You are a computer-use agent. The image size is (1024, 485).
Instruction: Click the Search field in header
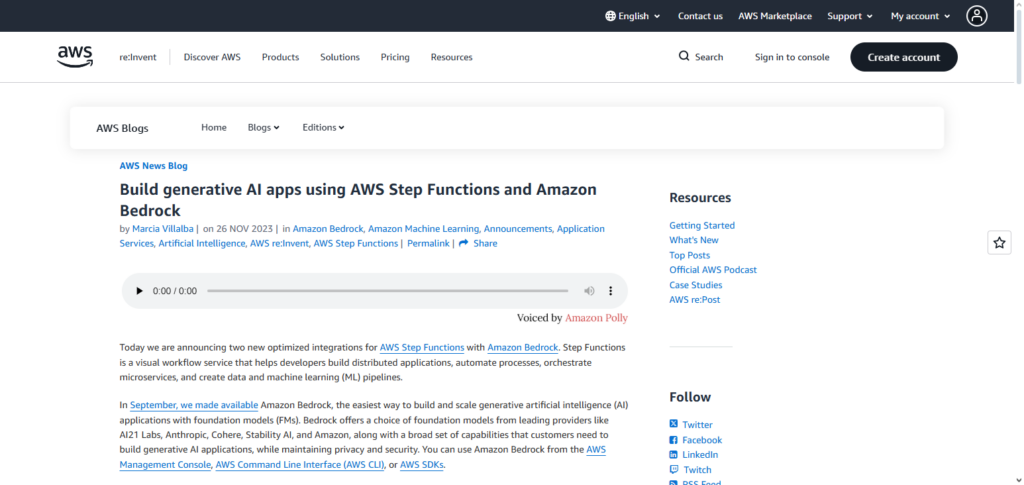pyautogui.click(x=701, y=57)
